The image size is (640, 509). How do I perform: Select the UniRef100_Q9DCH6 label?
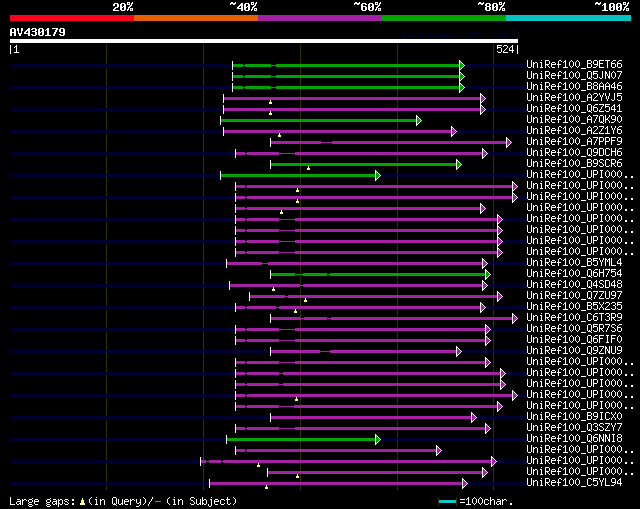(574, 153)
